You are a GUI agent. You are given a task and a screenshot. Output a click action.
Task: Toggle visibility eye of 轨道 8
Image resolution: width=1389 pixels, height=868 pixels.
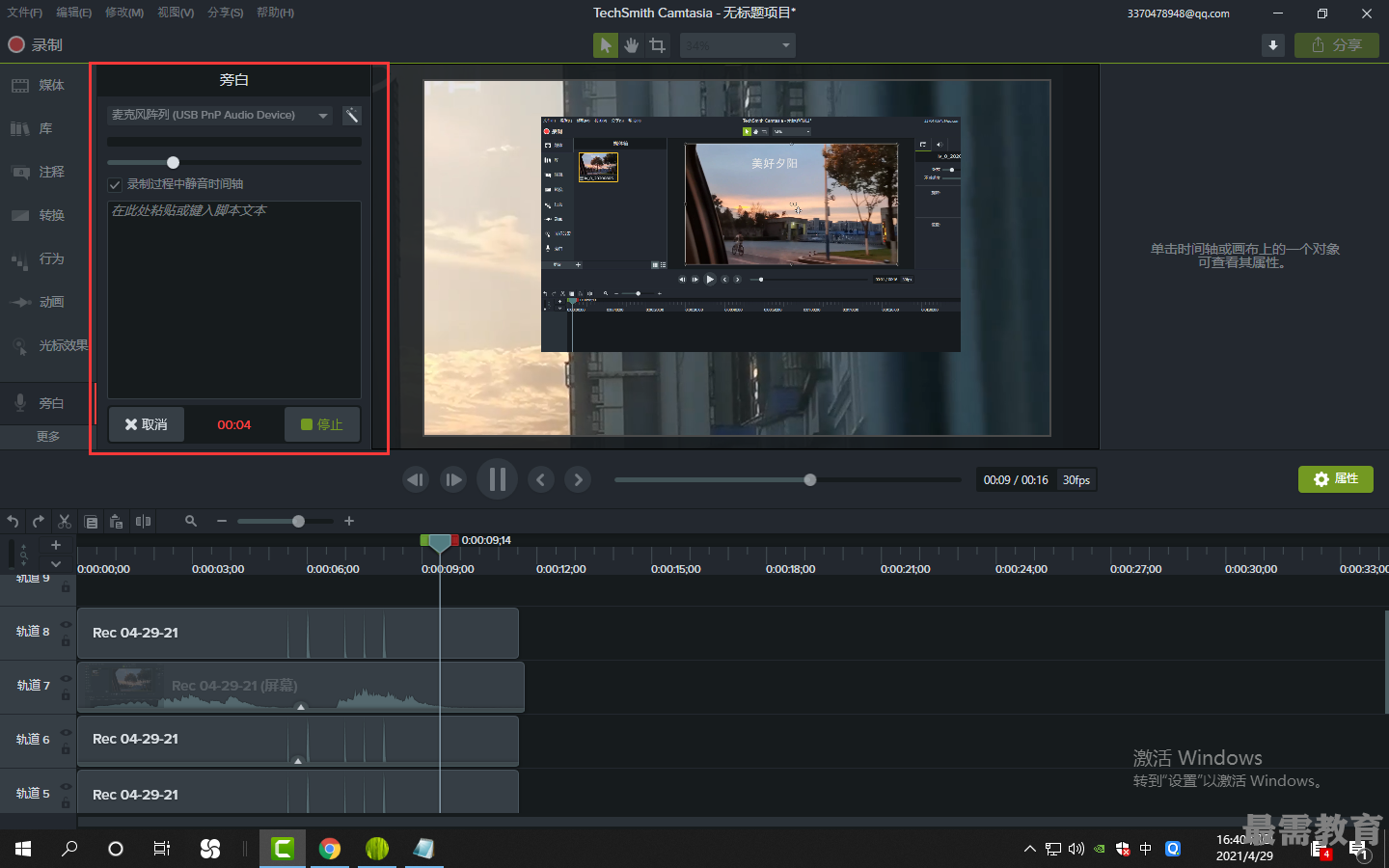(x=66, y=624)
